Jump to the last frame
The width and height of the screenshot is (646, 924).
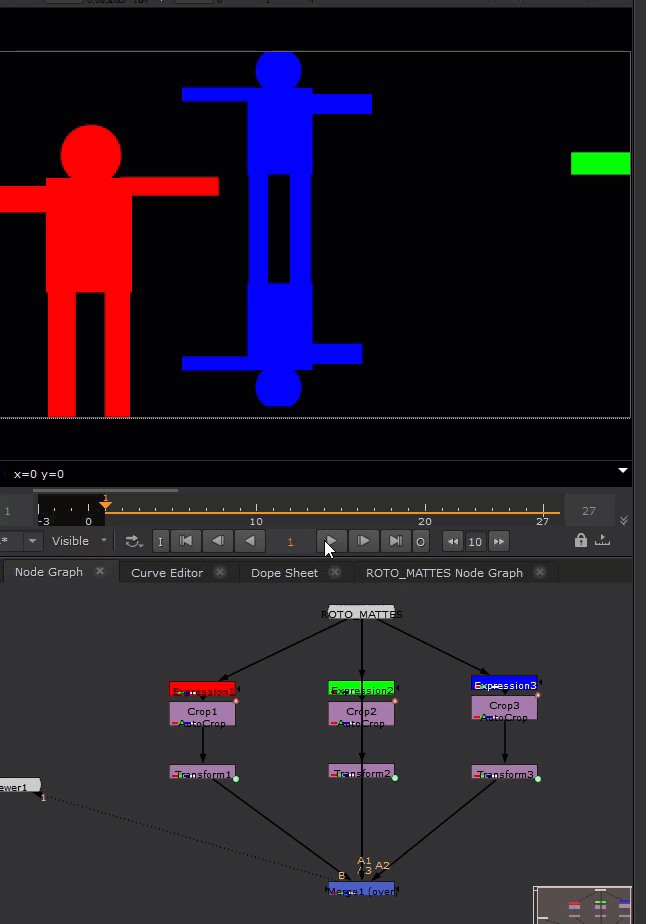pyautogui.click(x=396, y=541)
